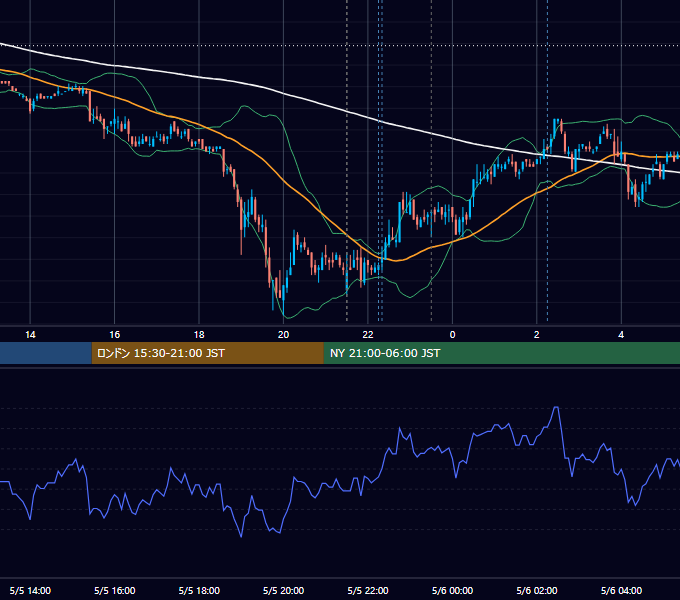Image resolution: width=680 pixels, height=600 pixels.
Task: Click the 5/5 16:00 date label
Action: coord(114,591)
